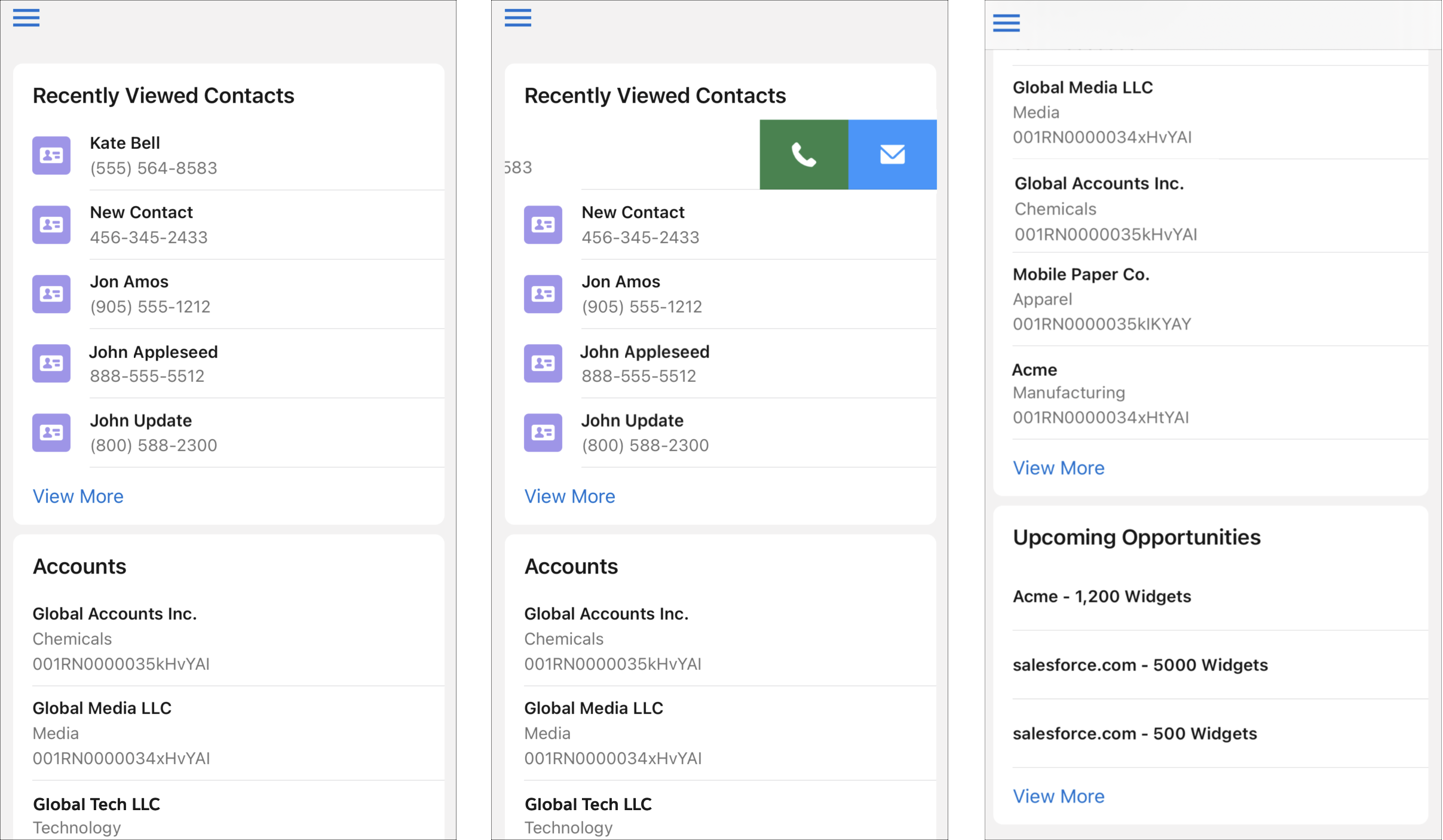The image size is (1443, 840).
Task: Open View More below Acme account on right screen
Action: (x=1059, y=468)
